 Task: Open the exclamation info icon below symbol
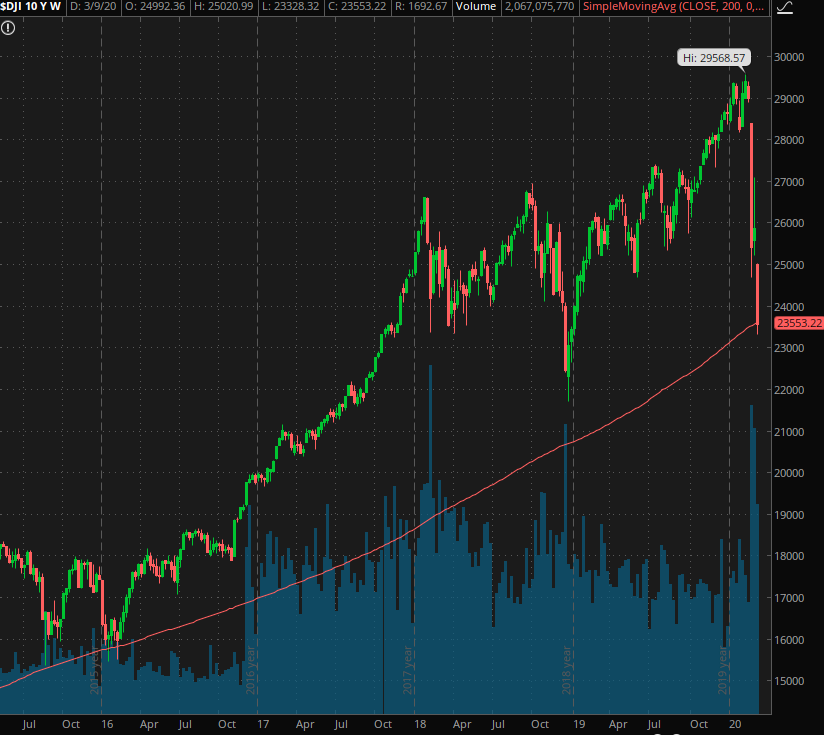pyautogui.click(x=9, y=28)
